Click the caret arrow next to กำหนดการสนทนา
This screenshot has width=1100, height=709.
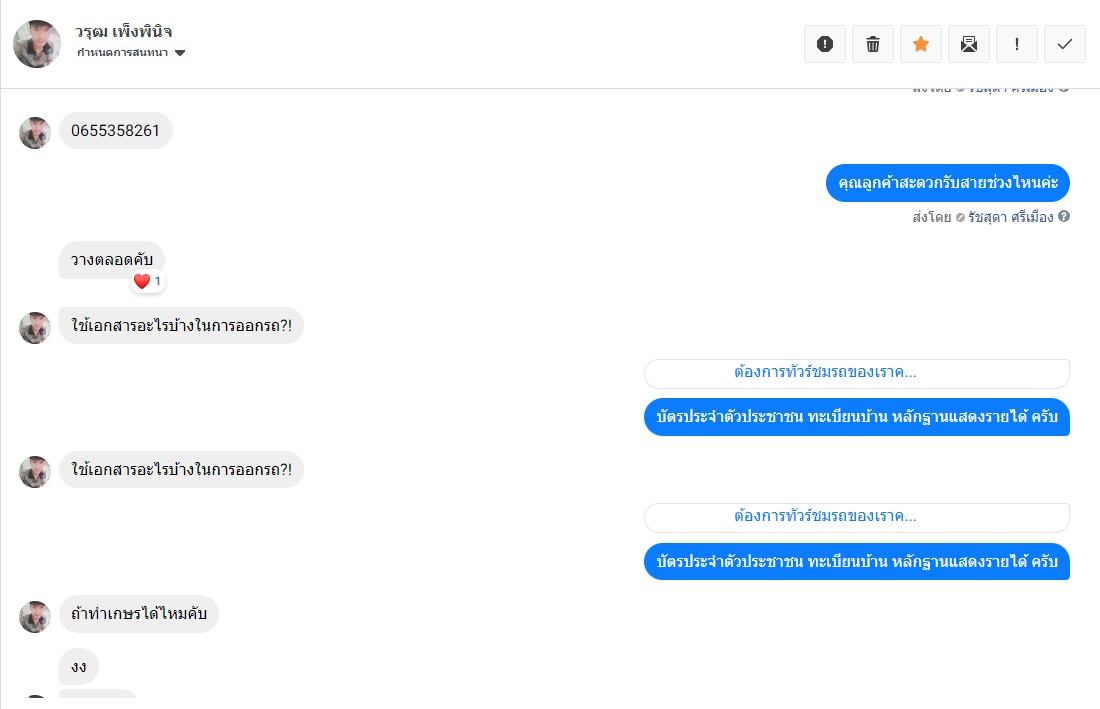tap(180, 53)
